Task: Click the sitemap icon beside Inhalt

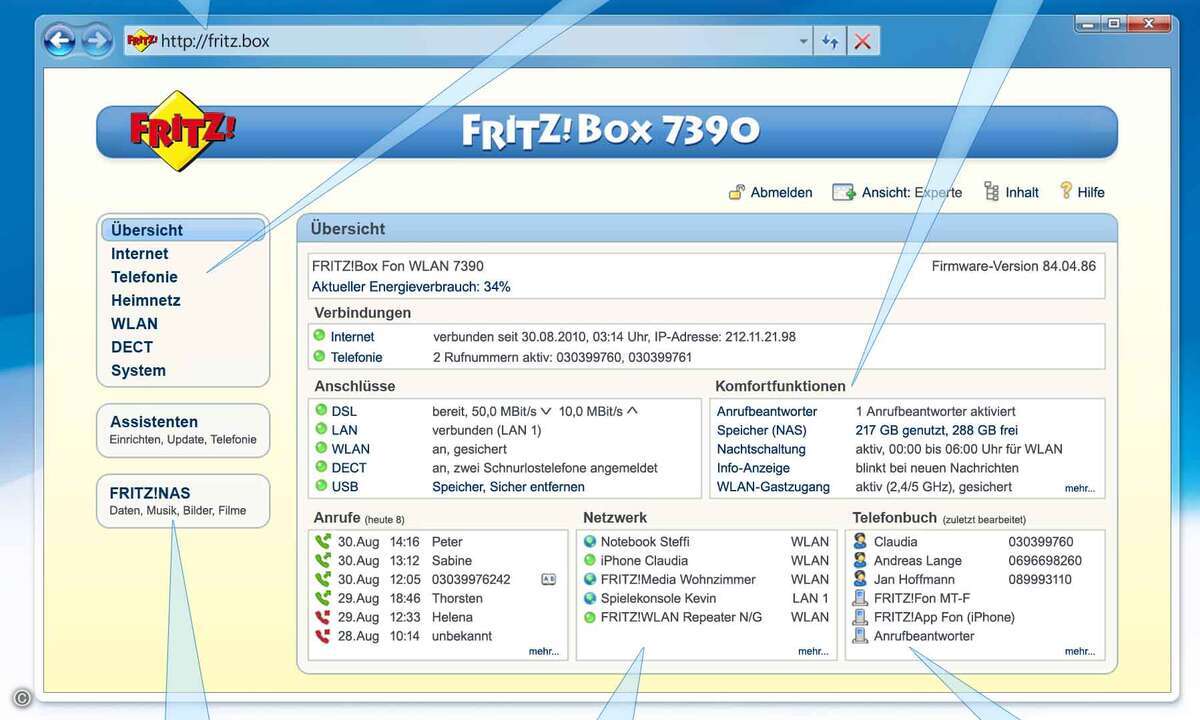Action: (x=991, y=191)
